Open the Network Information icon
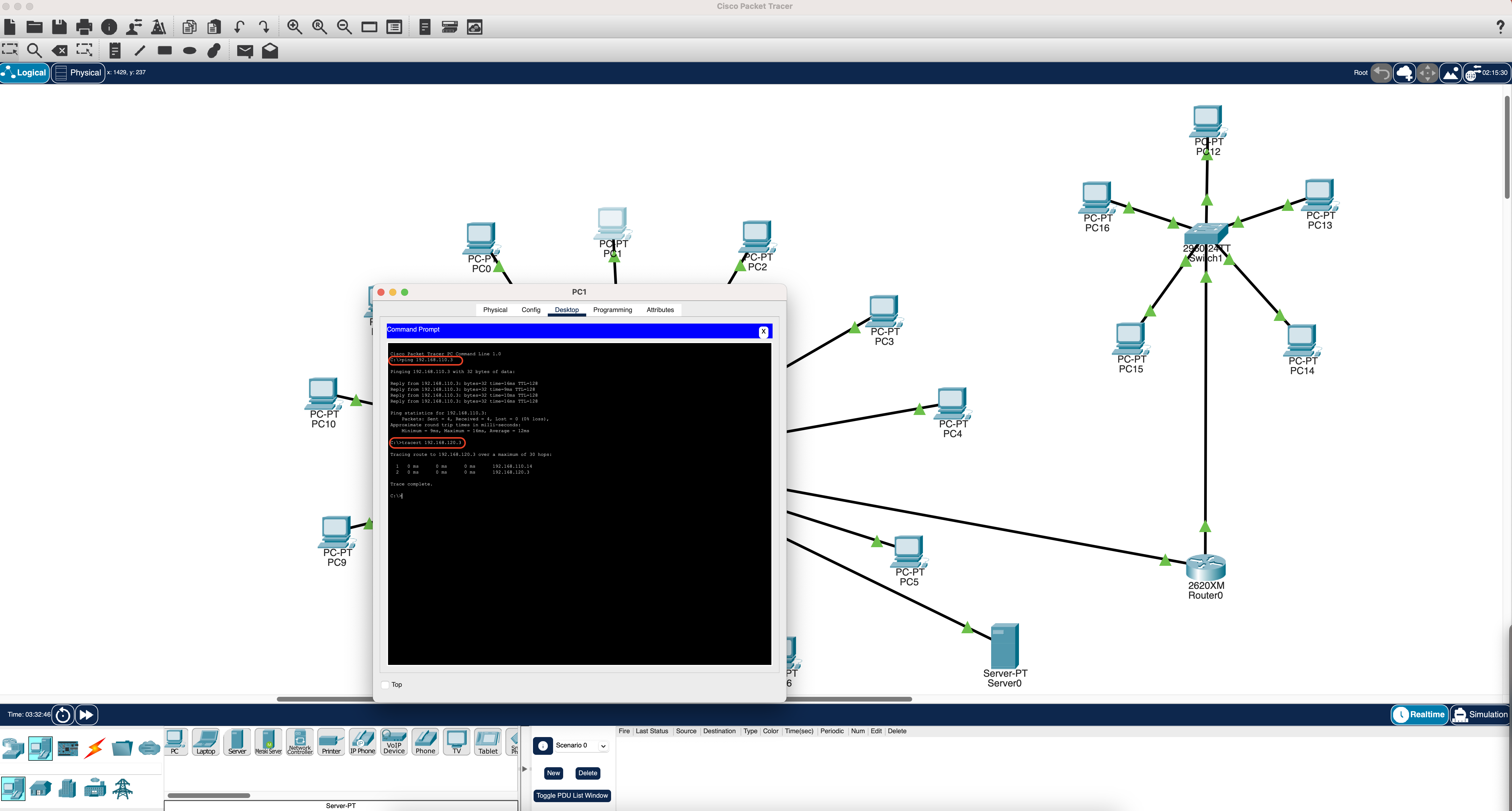 pos(109,27)
